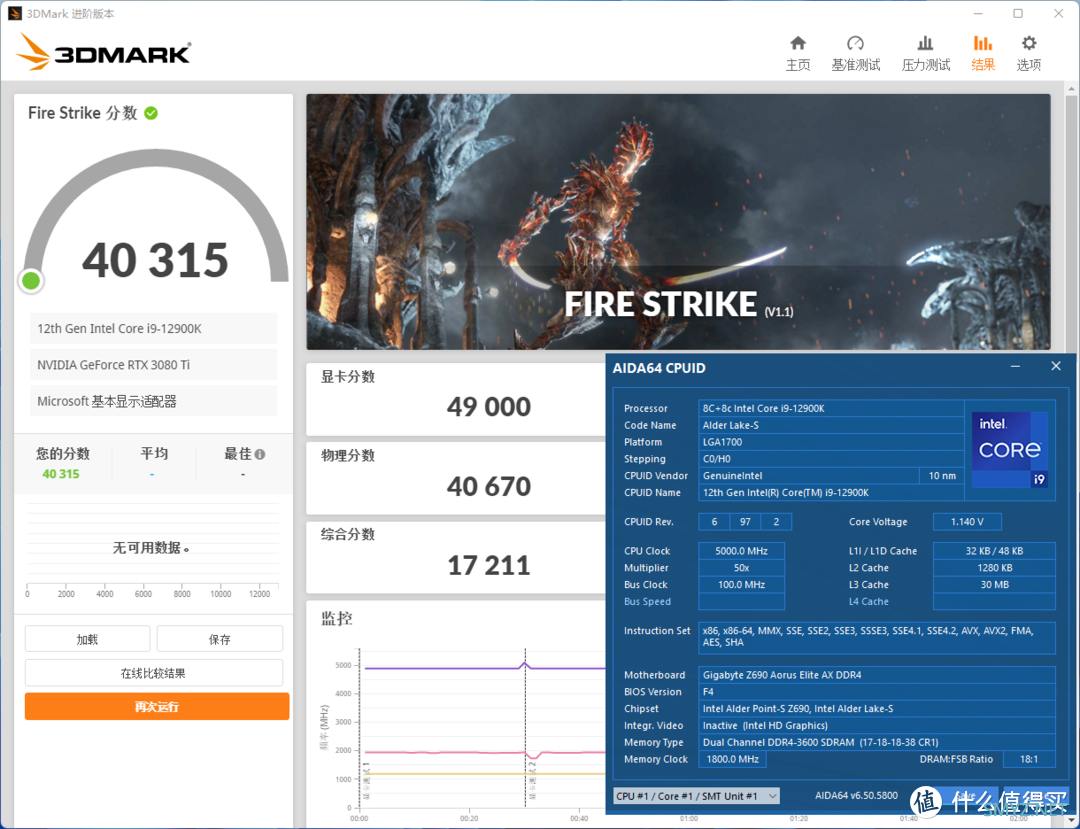Click the Fire Strike banner image

678,222
